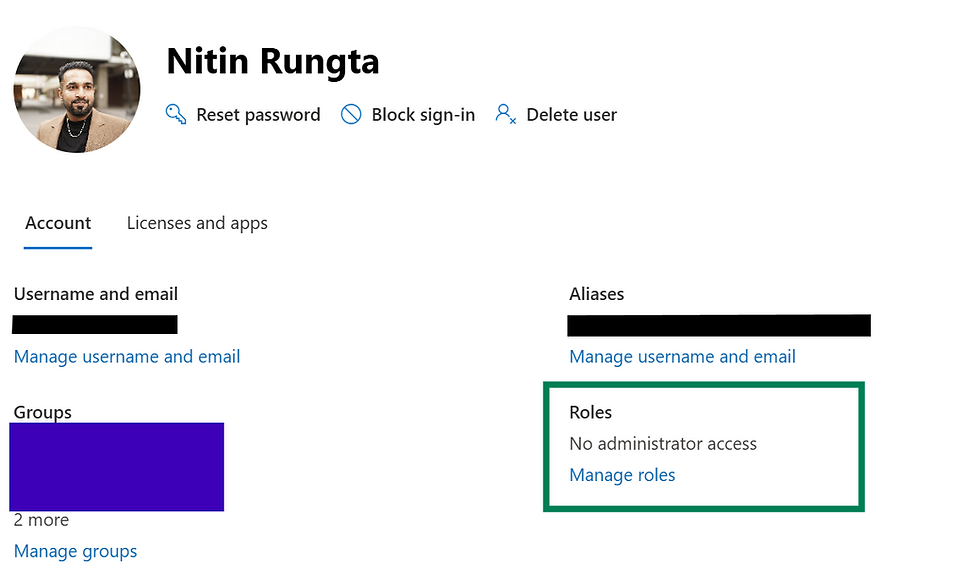
Task: Click the Delete user person icon
Action: (x=505, y=114)
